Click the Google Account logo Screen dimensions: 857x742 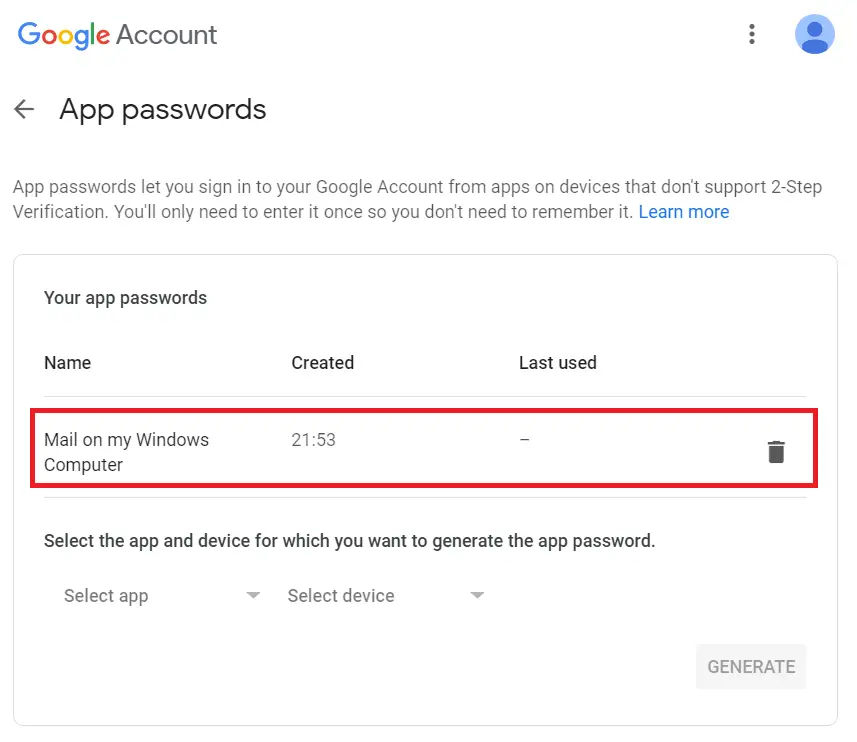118,35
